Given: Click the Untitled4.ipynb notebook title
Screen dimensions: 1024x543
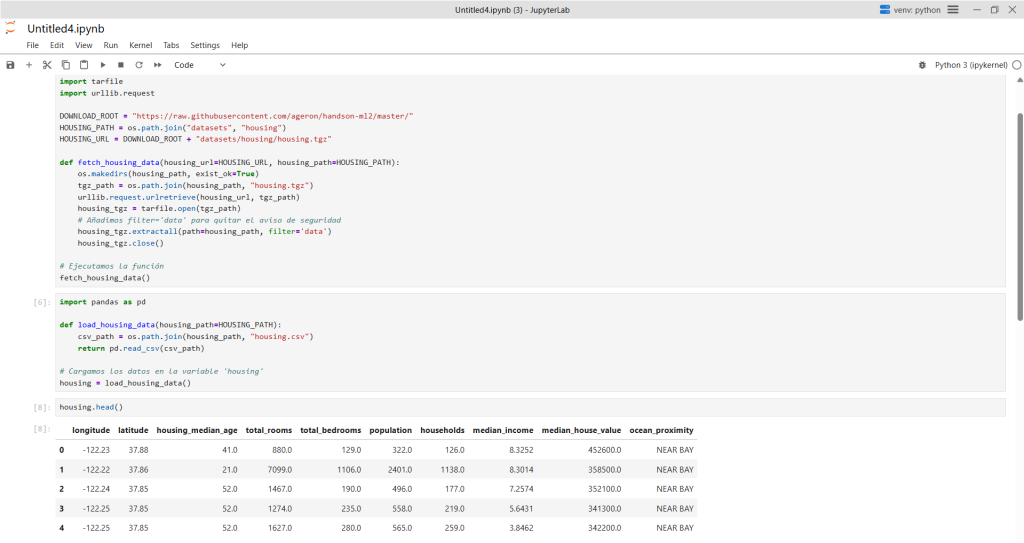Looking at the screenshot, I should click(x=66, y=29).
